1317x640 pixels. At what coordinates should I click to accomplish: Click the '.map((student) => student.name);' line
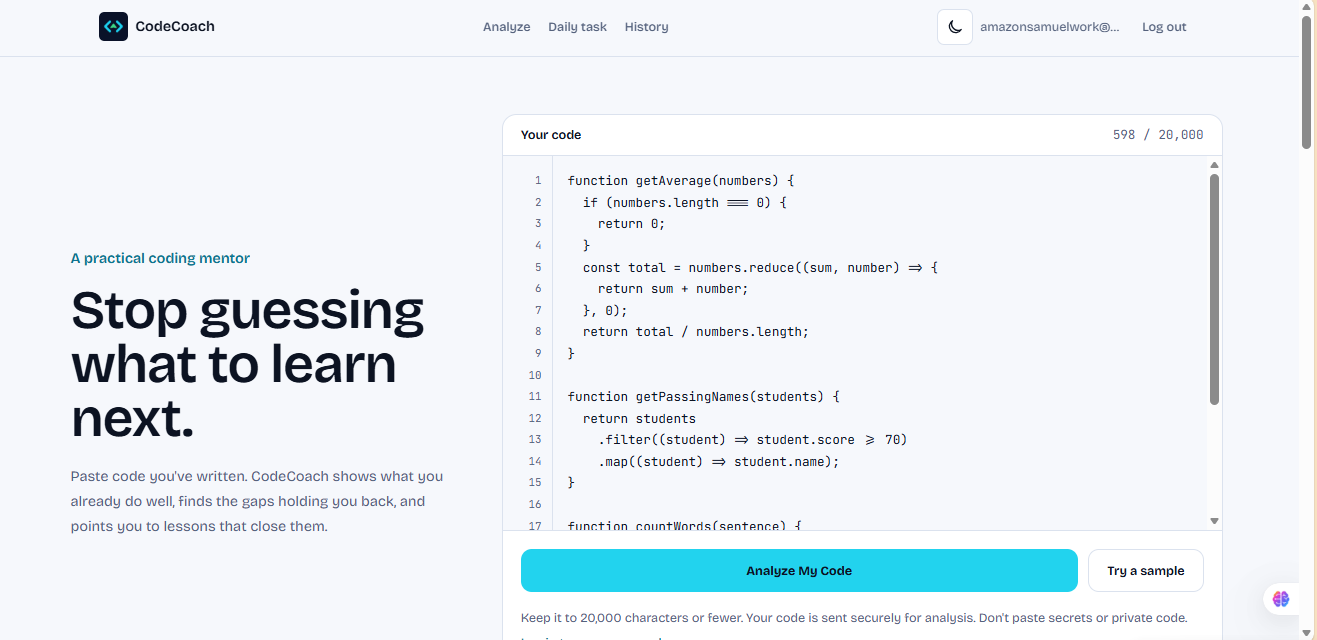pyautogui.click(x=718, y=462)
